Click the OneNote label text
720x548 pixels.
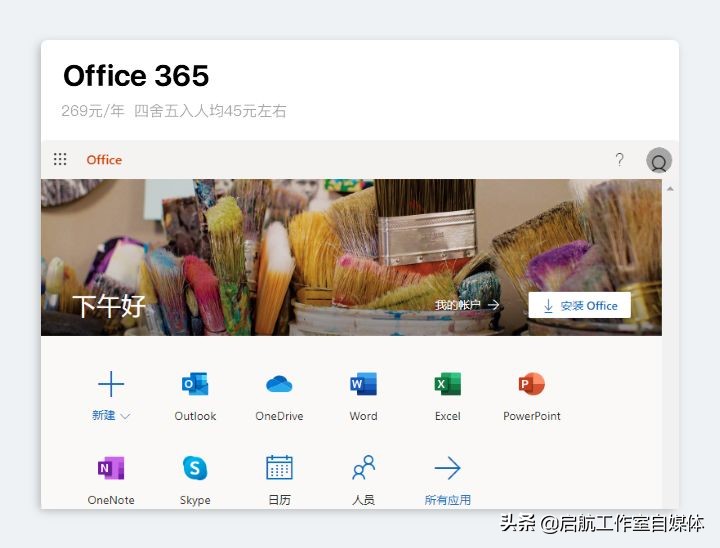click(x=111, y=500)
